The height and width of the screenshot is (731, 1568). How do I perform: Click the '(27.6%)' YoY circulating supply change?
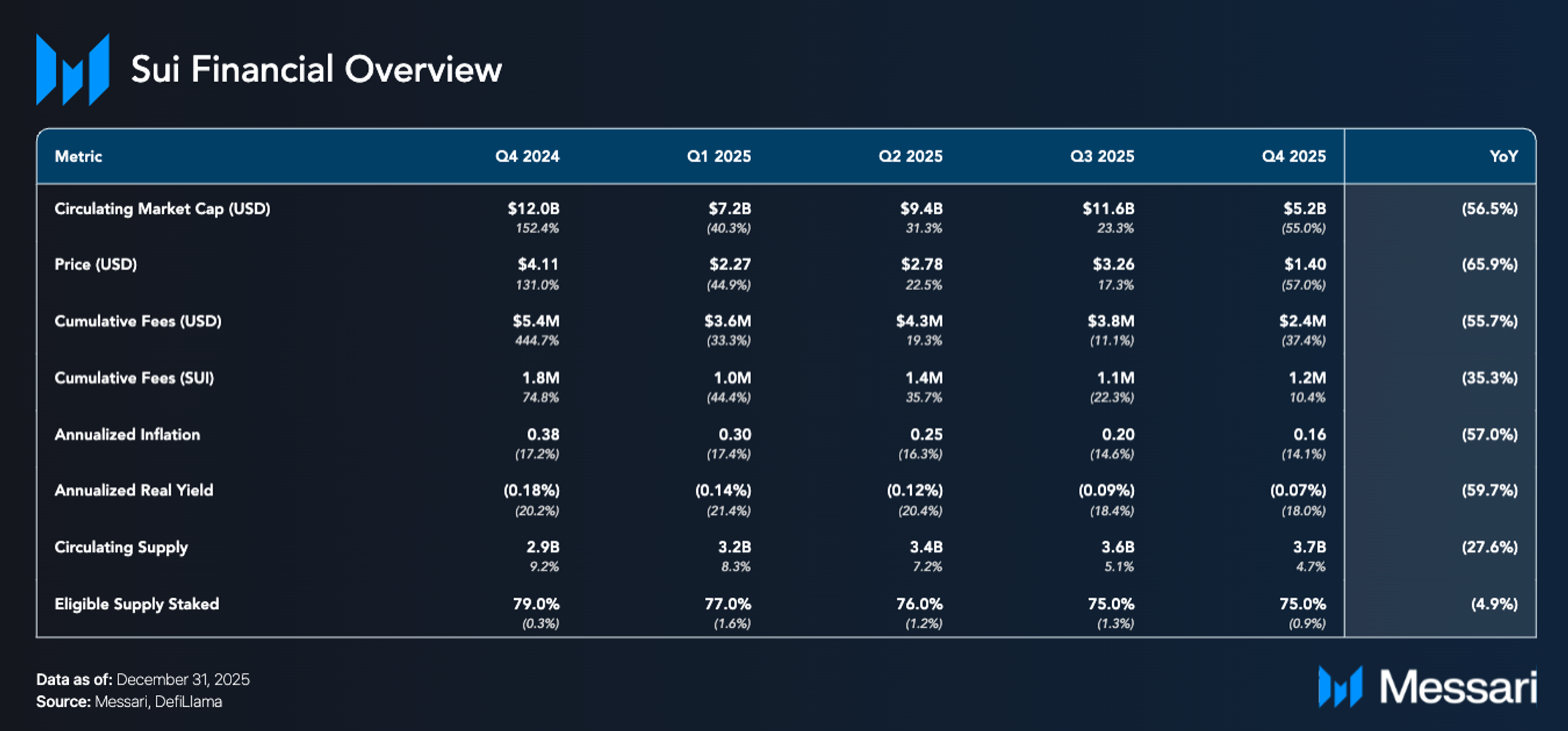1490,547
